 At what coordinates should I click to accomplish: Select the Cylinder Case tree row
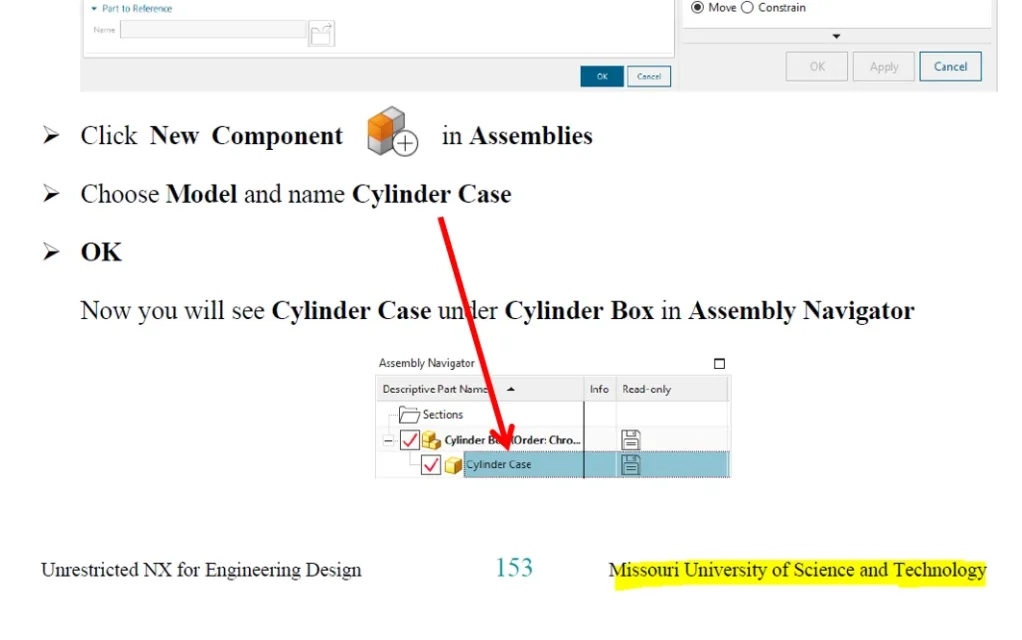(x=553, y=465)
